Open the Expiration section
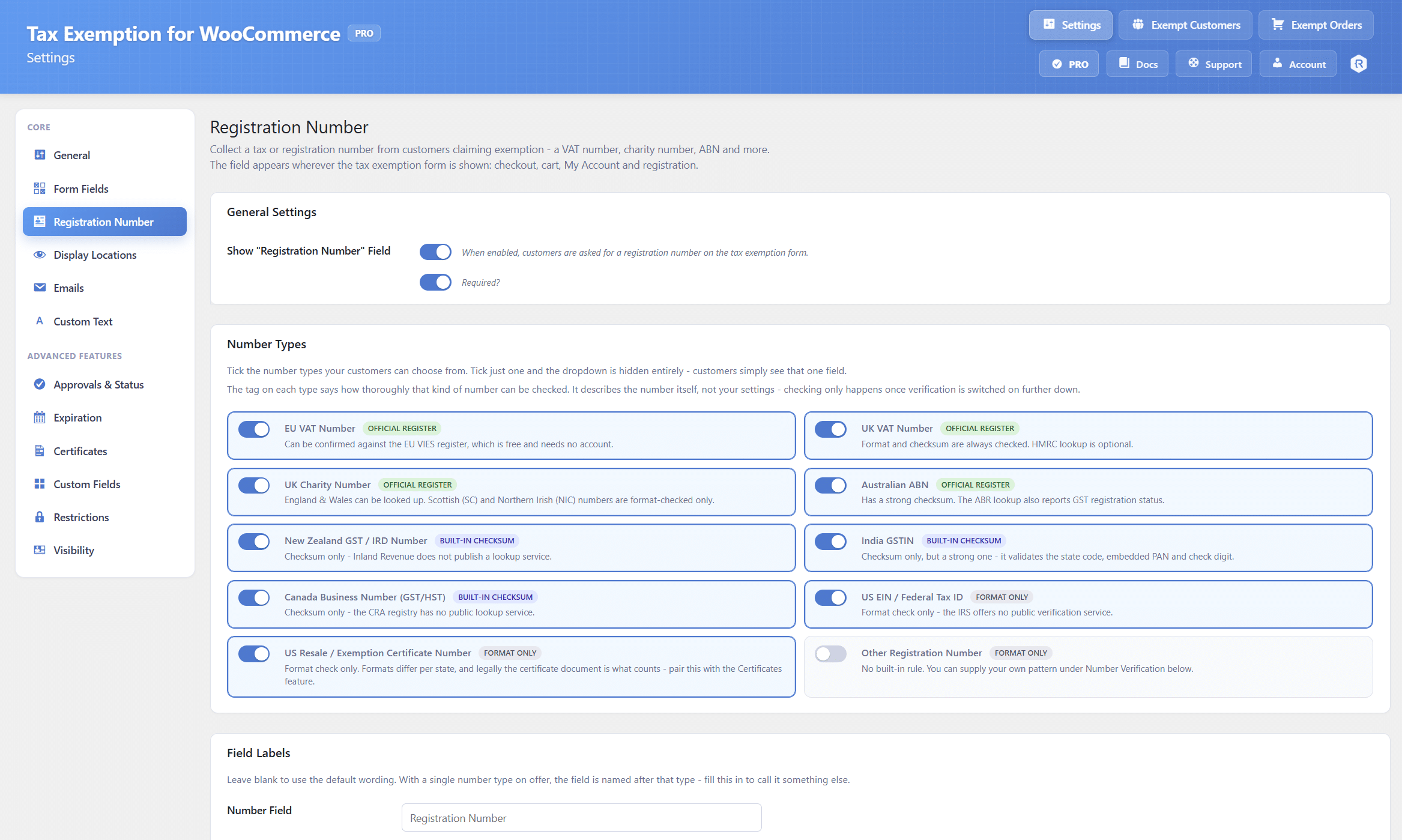The height and width of the screenshot is (840, 1402). tap(104, 417)
